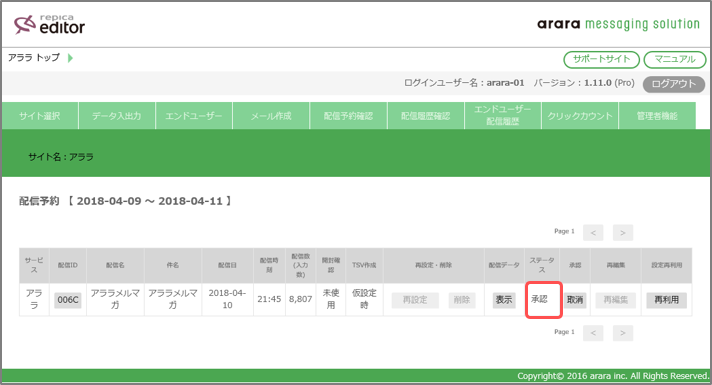
Task: Click the 未使用 open-check cell
Action: coord(331,299)
